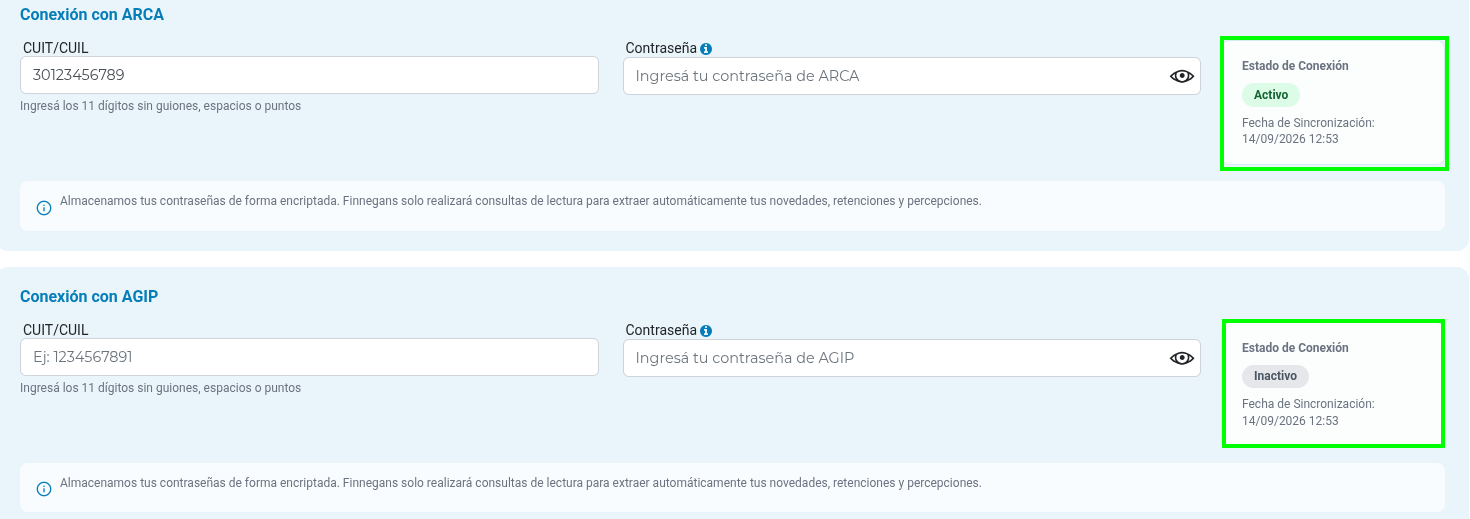The width and height of the screenshot is (1470, 519).
Task: Click the encryption note text in ARCA section
Action: click(x=520, y=201)
